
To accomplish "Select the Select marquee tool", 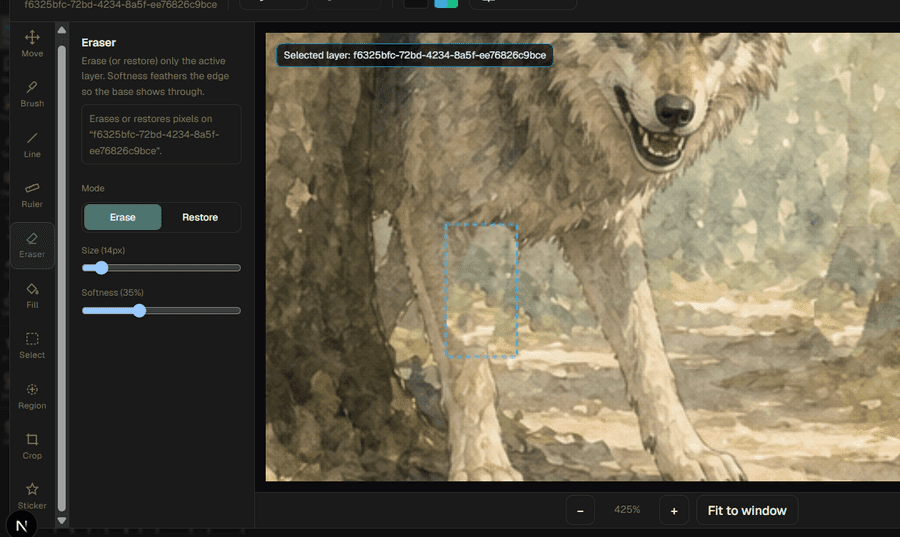I will pos(32,346).
